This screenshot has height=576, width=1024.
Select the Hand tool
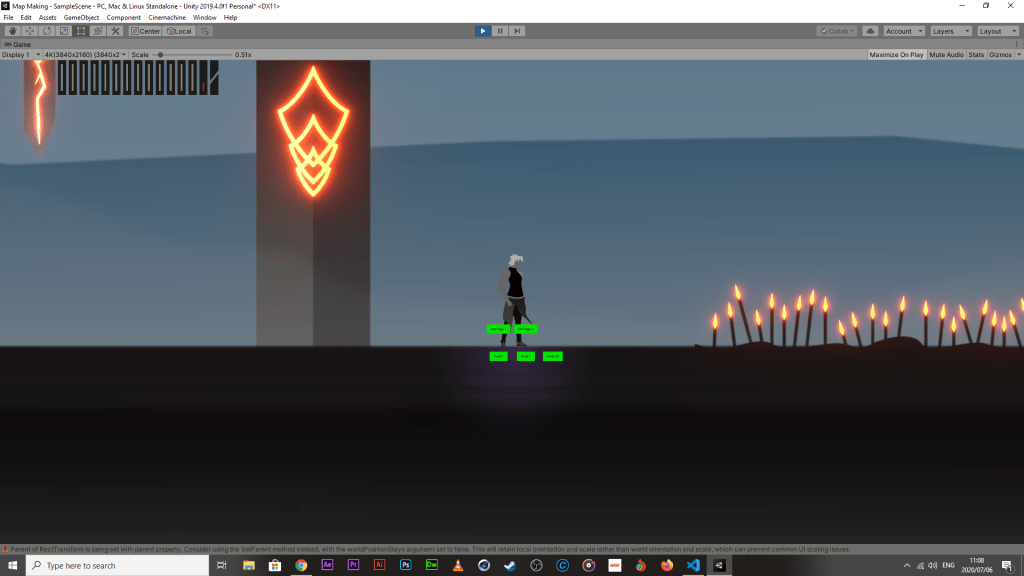point(13,31)
